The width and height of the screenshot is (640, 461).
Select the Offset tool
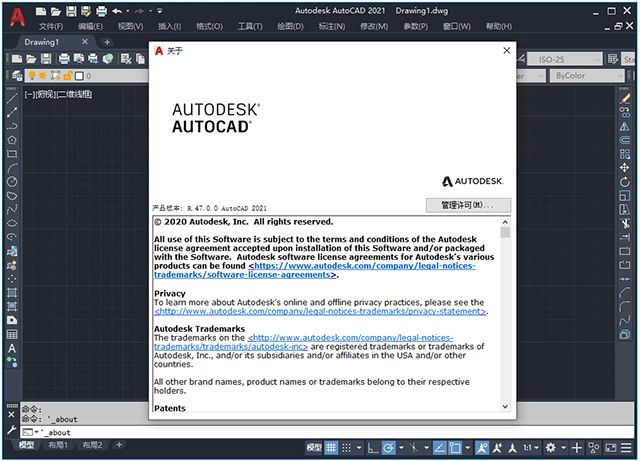click(624, 140)
